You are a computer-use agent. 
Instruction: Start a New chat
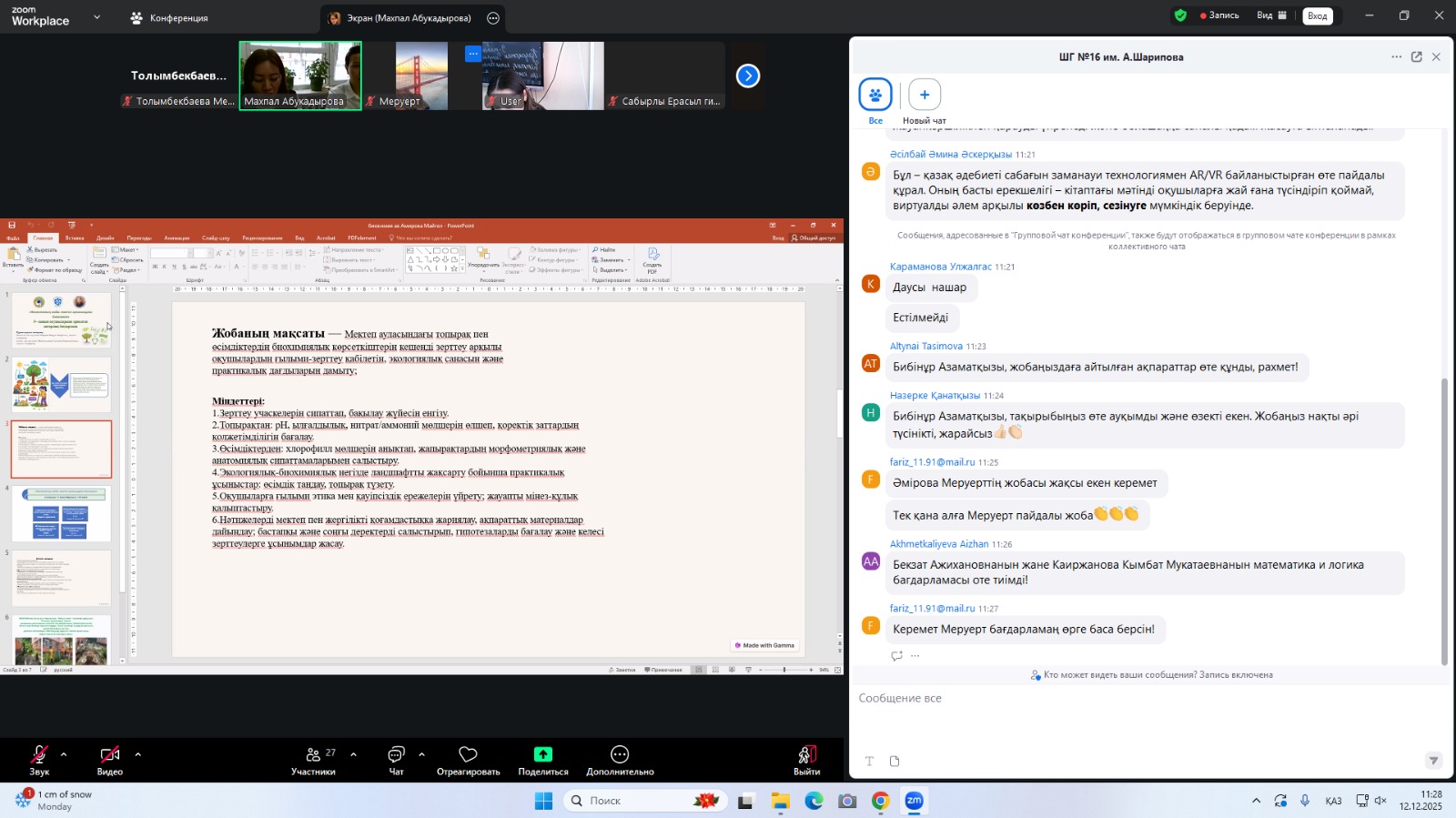[x=924, y=96]
